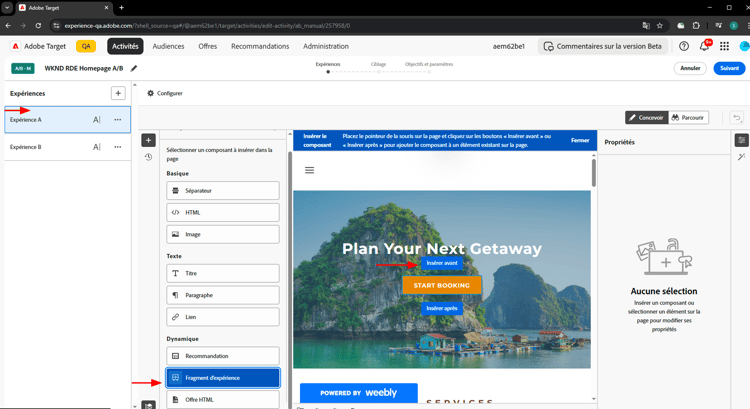Select the Recommandation component

point(223,356)
